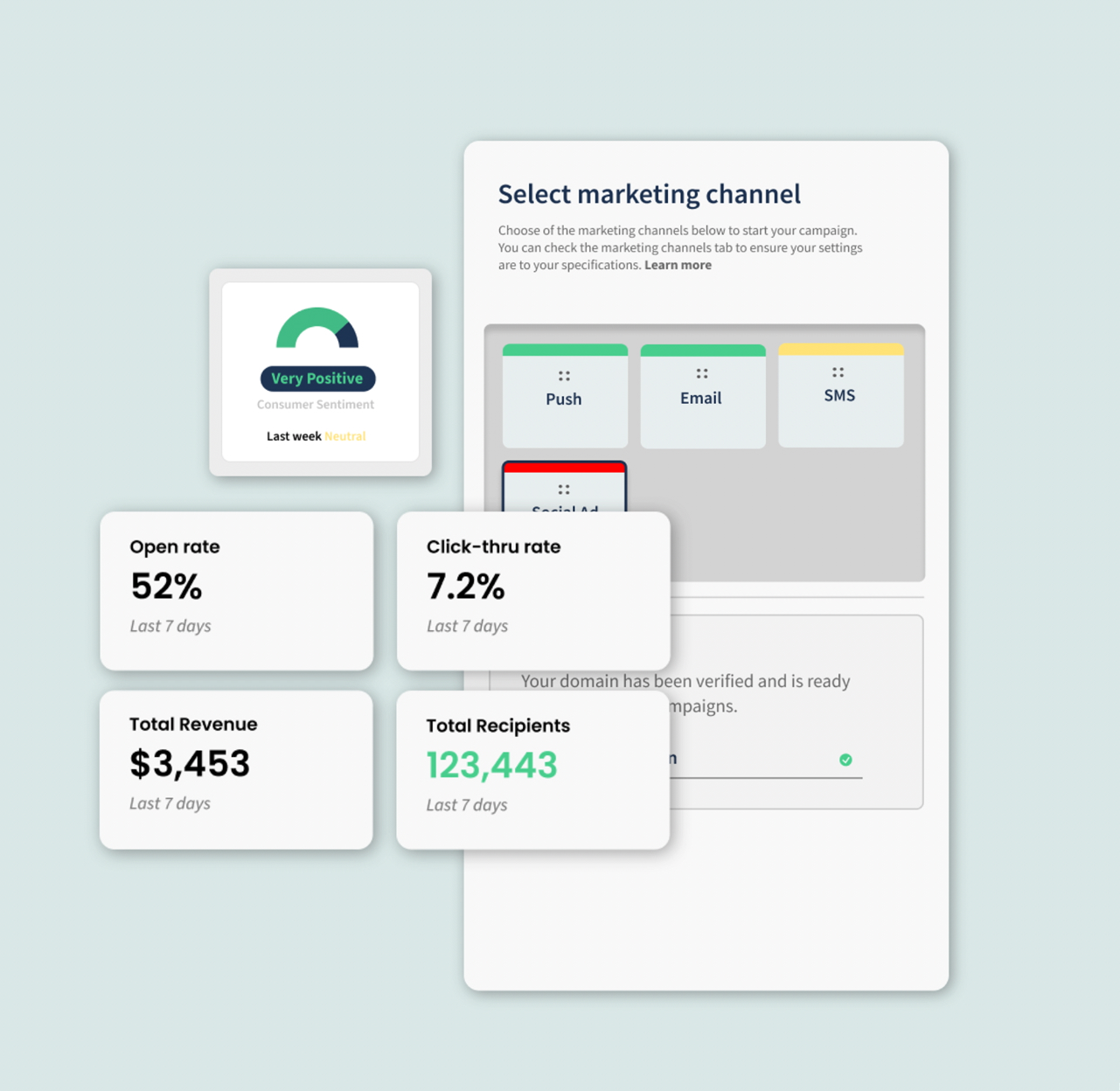The width and height of the screenshot is (1120, 1091).
Task: Click the 123,443 total recipients value
Action: coord(491,765)
